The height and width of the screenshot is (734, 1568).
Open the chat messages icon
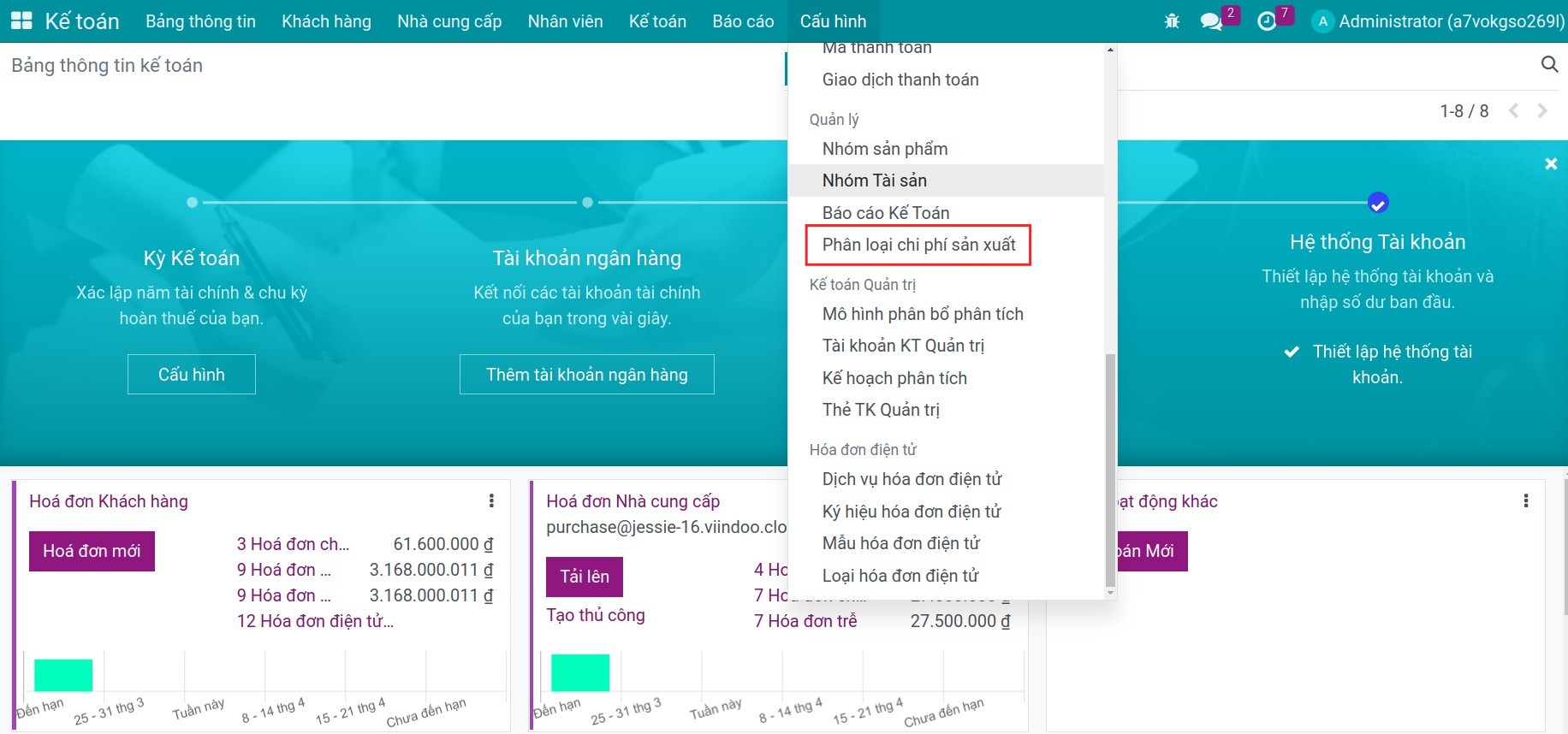(1211, 21)
